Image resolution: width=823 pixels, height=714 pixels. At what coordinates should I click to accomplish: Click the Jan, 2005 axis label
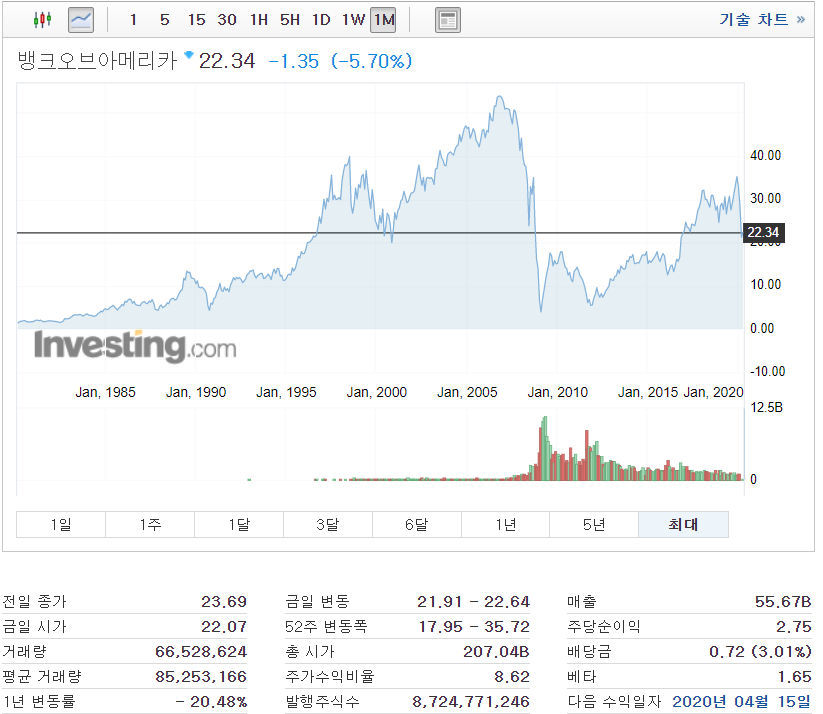point(467,392)
